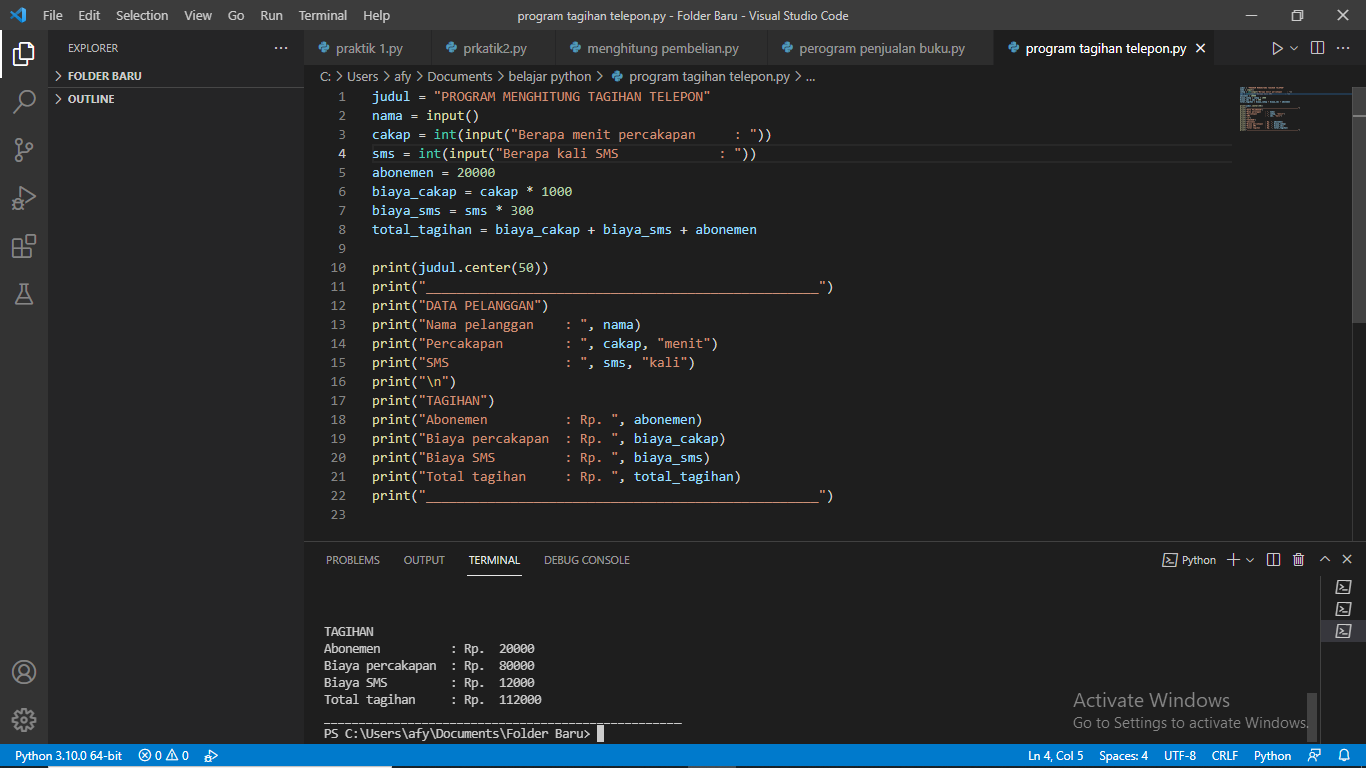Screen dimensions: 1366x768
Task: Click the code minimap preview
Action: 1270,109
